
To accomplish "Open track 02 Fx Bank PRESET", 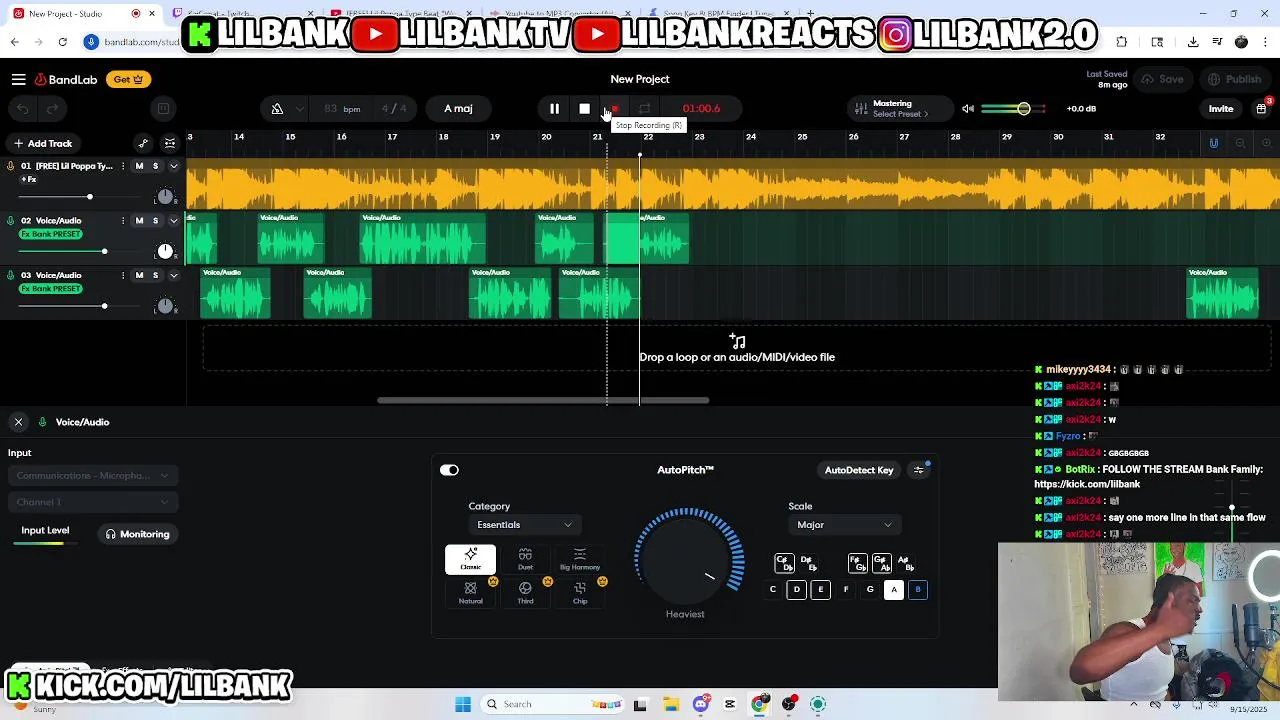I will pos(51,234).
